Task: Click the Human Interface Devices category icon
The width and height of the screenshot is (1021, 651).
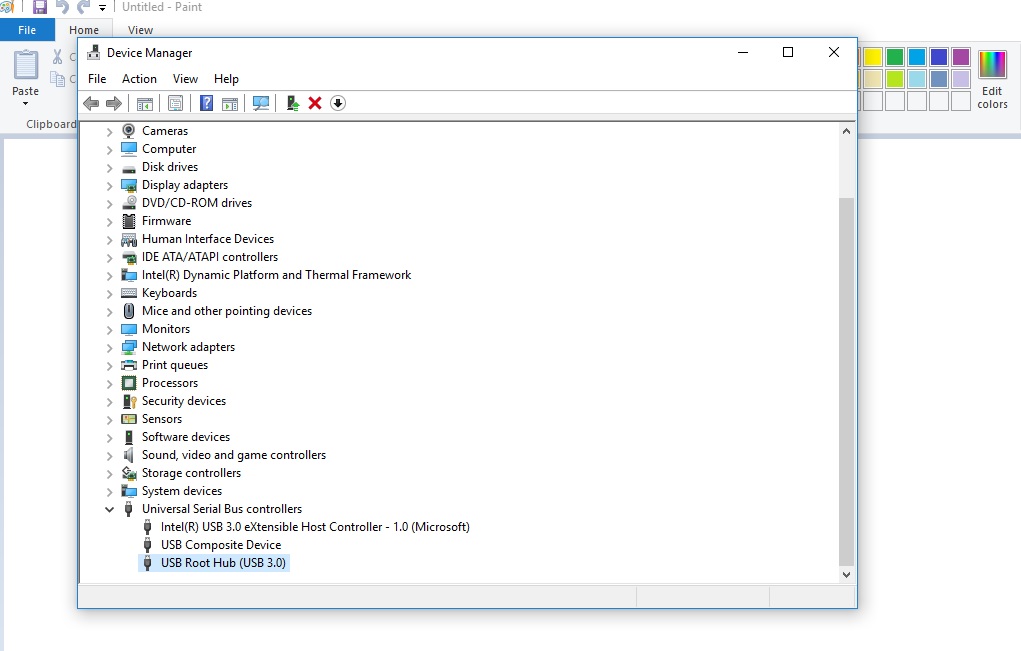Action: pos(129,239)
